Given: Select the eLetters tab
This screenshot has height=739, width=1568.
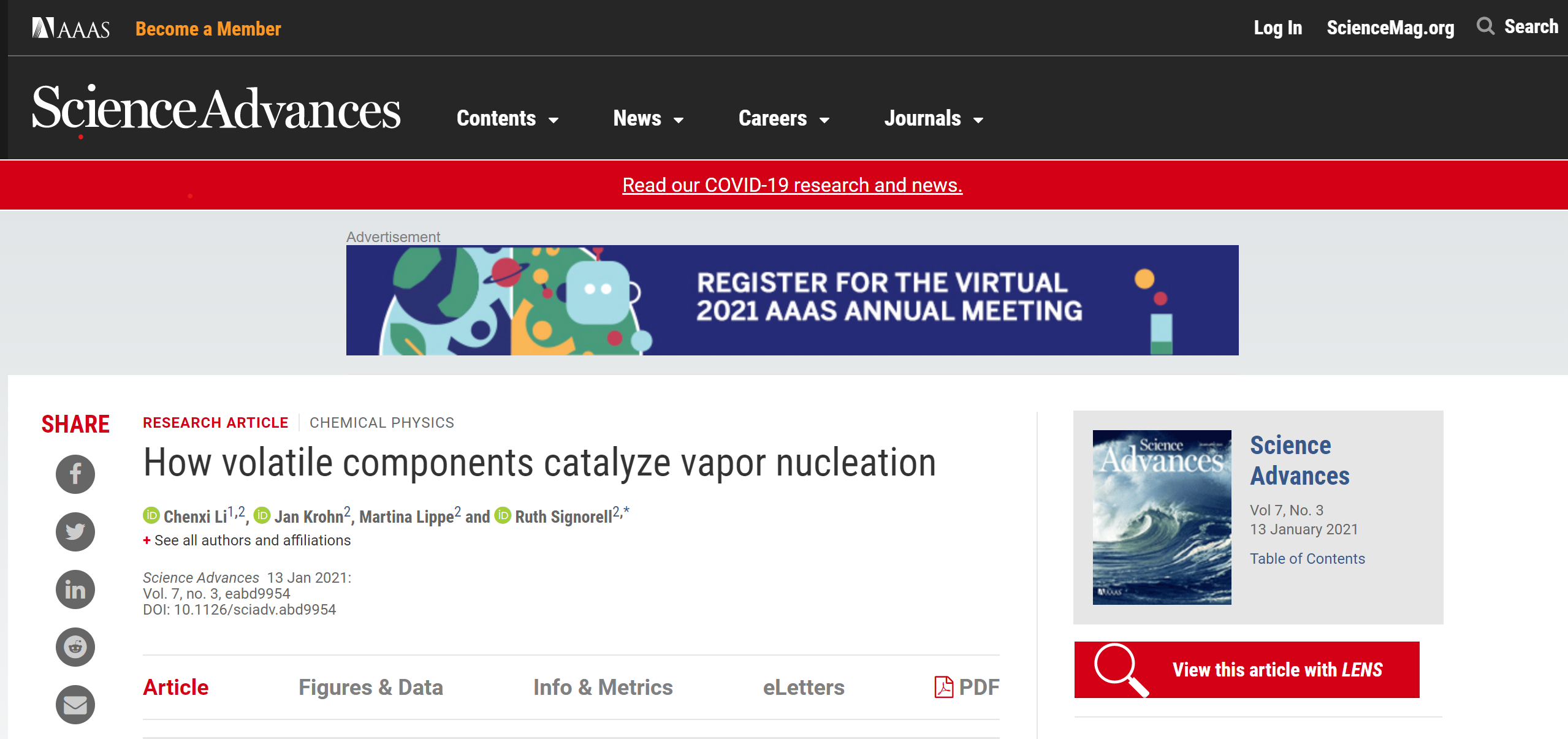Looking at the screenshot, I should (803, 687).
